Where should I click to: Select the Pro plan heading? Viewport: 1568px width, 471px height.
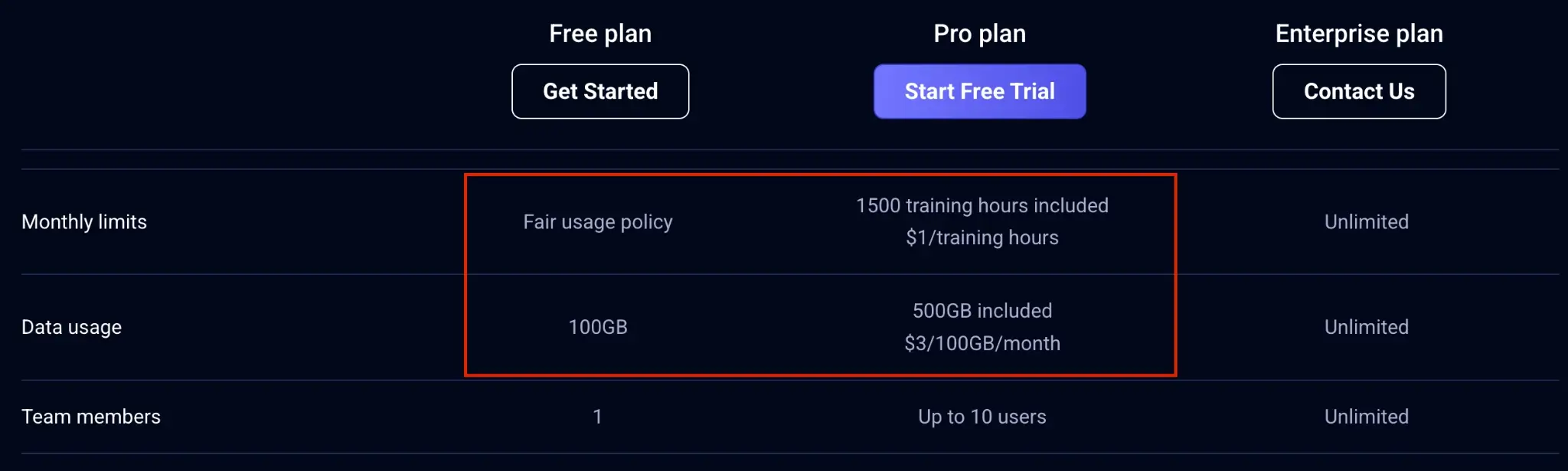[x=979, y=34]
